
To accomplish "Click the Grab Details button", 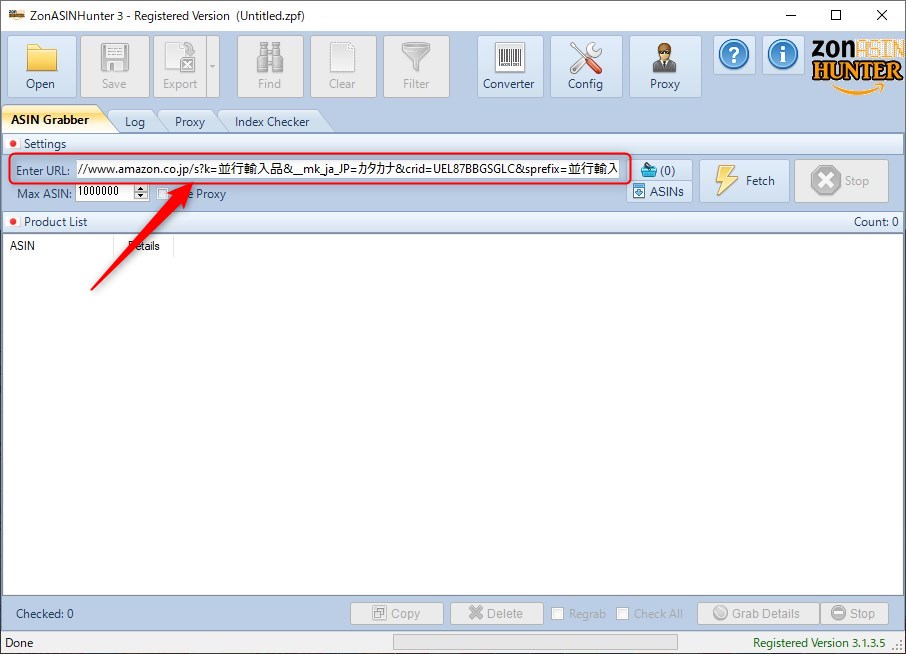I will pyautogui.click(x=758, y=614).
